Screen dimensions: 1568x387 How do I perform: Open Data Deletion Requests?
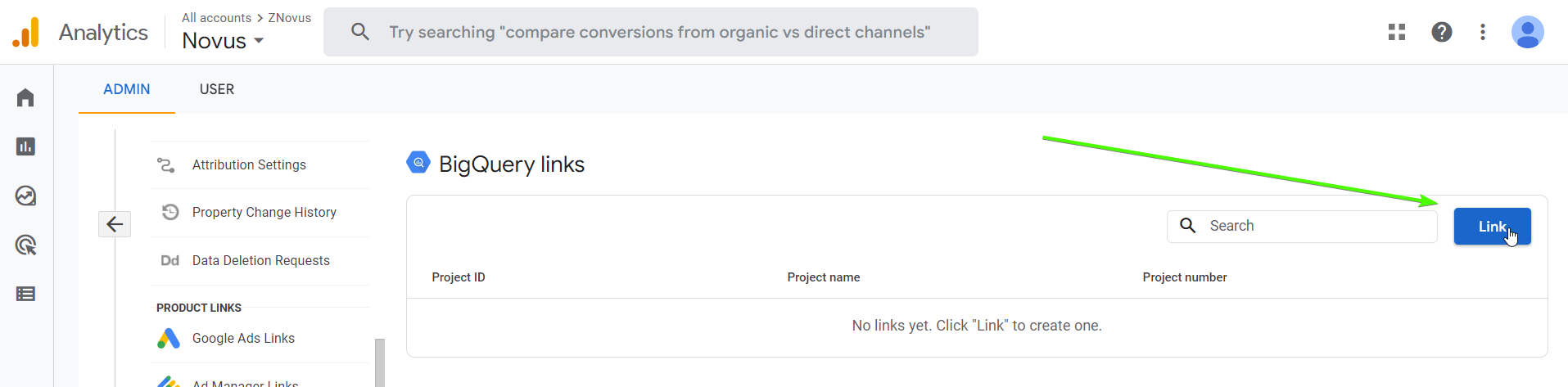click(x=260, y=261)
